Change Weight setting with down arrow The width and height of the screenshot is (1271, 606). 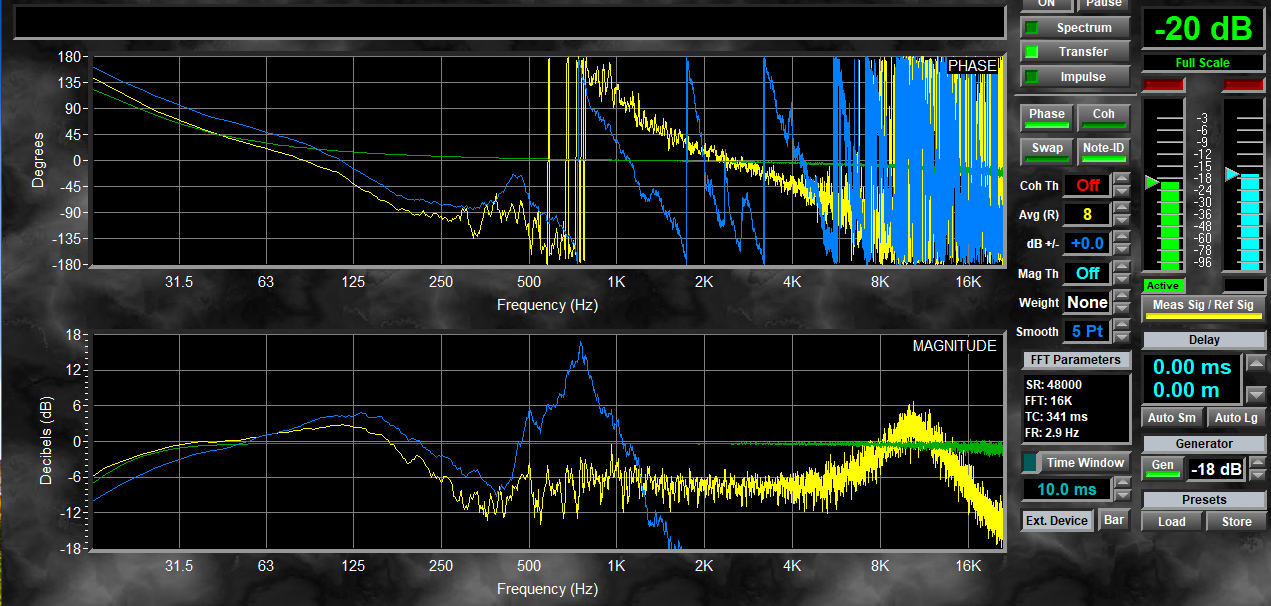pyautogui.click(x=1122, y=309)
